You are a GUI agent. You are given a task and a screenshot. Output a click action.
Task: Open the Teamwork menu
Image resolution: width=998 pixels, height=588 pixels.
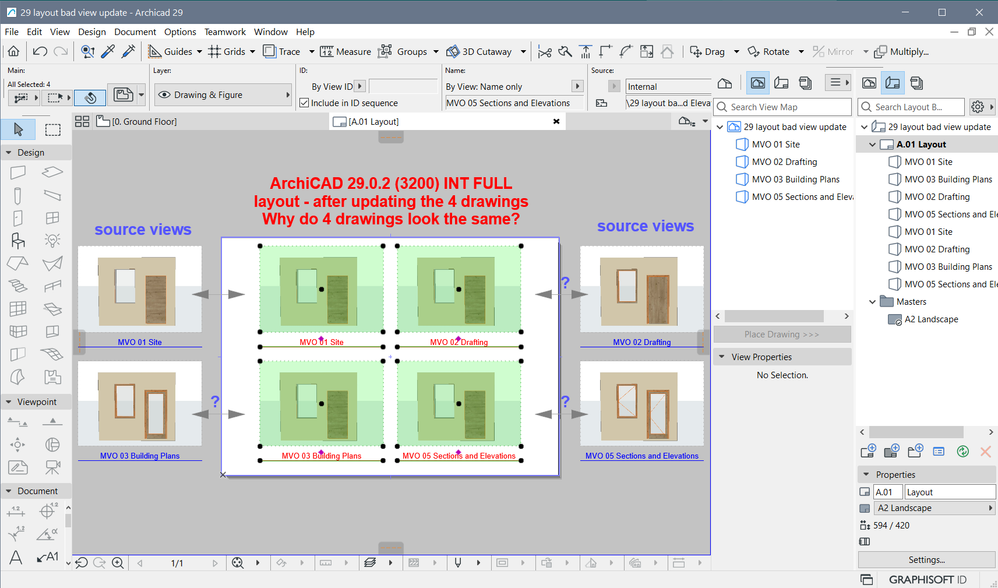coord(225,32)
